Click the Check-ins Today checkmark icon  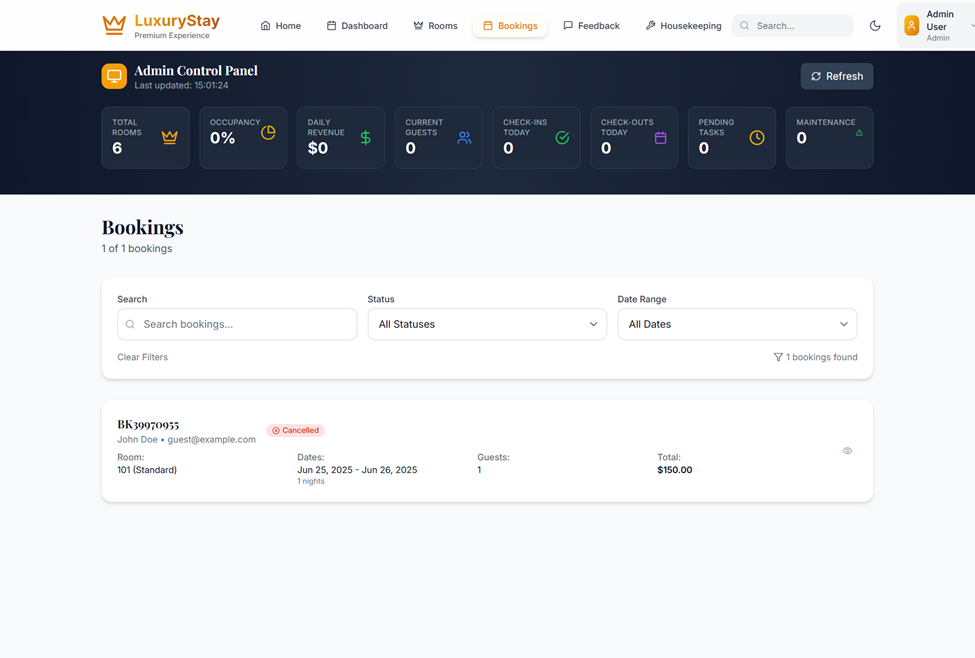click(562, 138)
